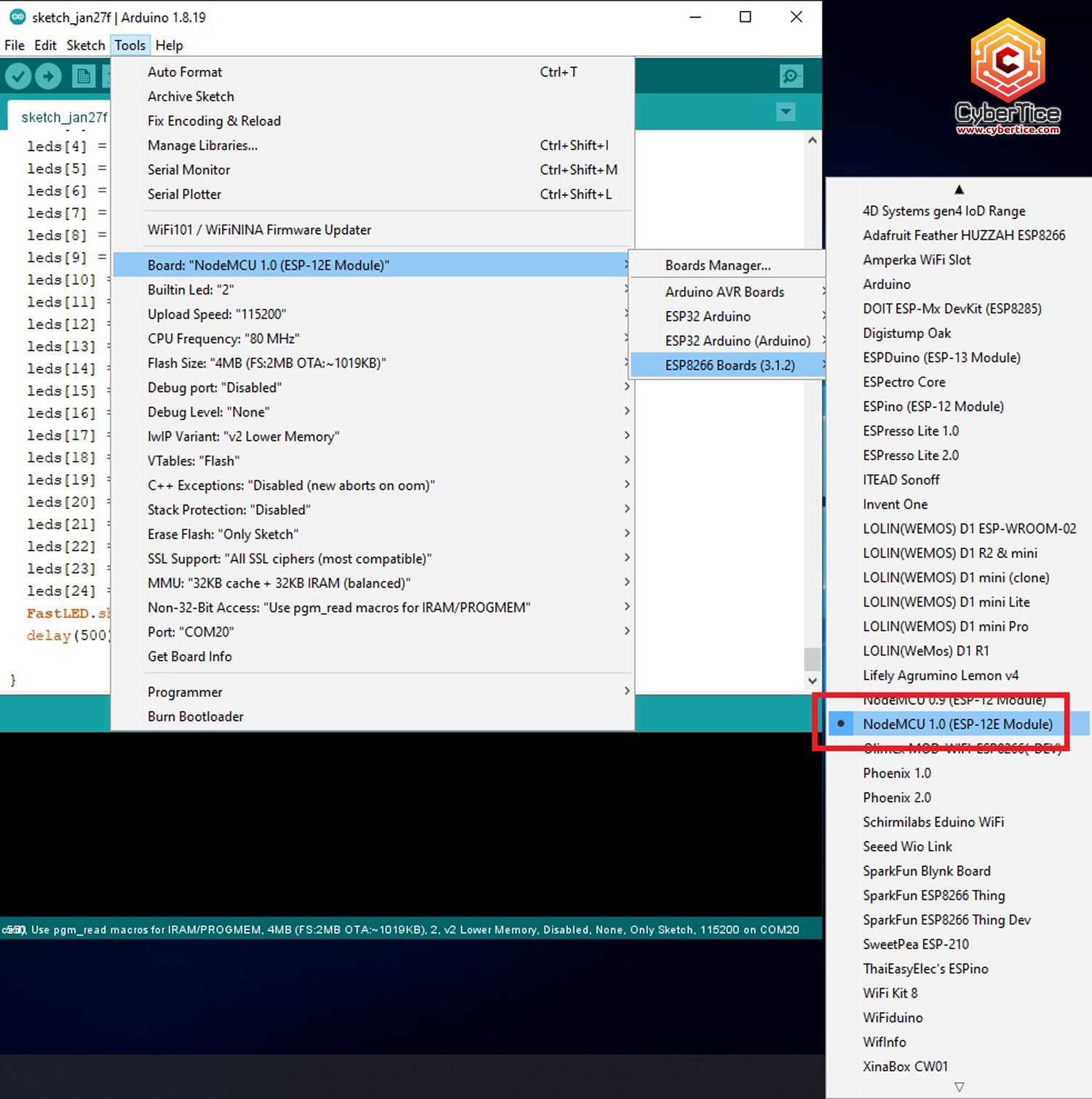Click the New sketch document icon
Image resolution: width=1092 pixels, height=1099 pixels.
(x=83, y=76)
